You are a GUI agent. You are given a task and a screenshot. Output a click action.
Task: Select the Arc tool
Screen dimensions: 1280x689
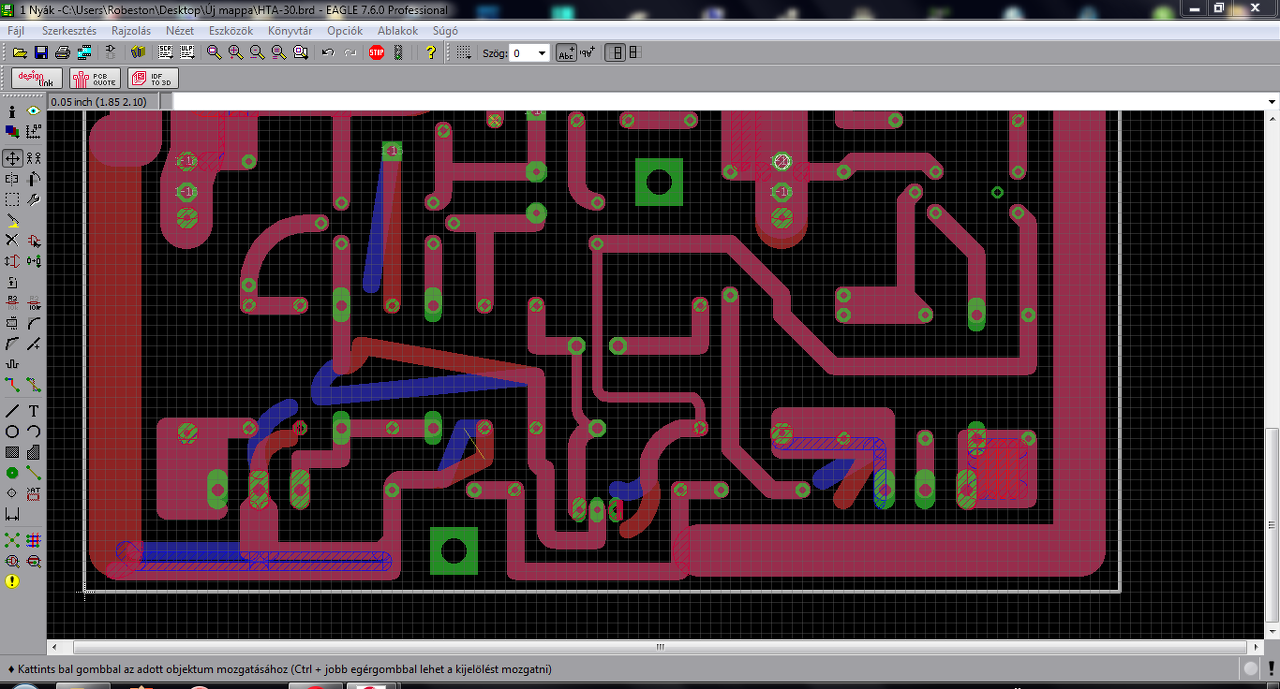tap(34, 431)
